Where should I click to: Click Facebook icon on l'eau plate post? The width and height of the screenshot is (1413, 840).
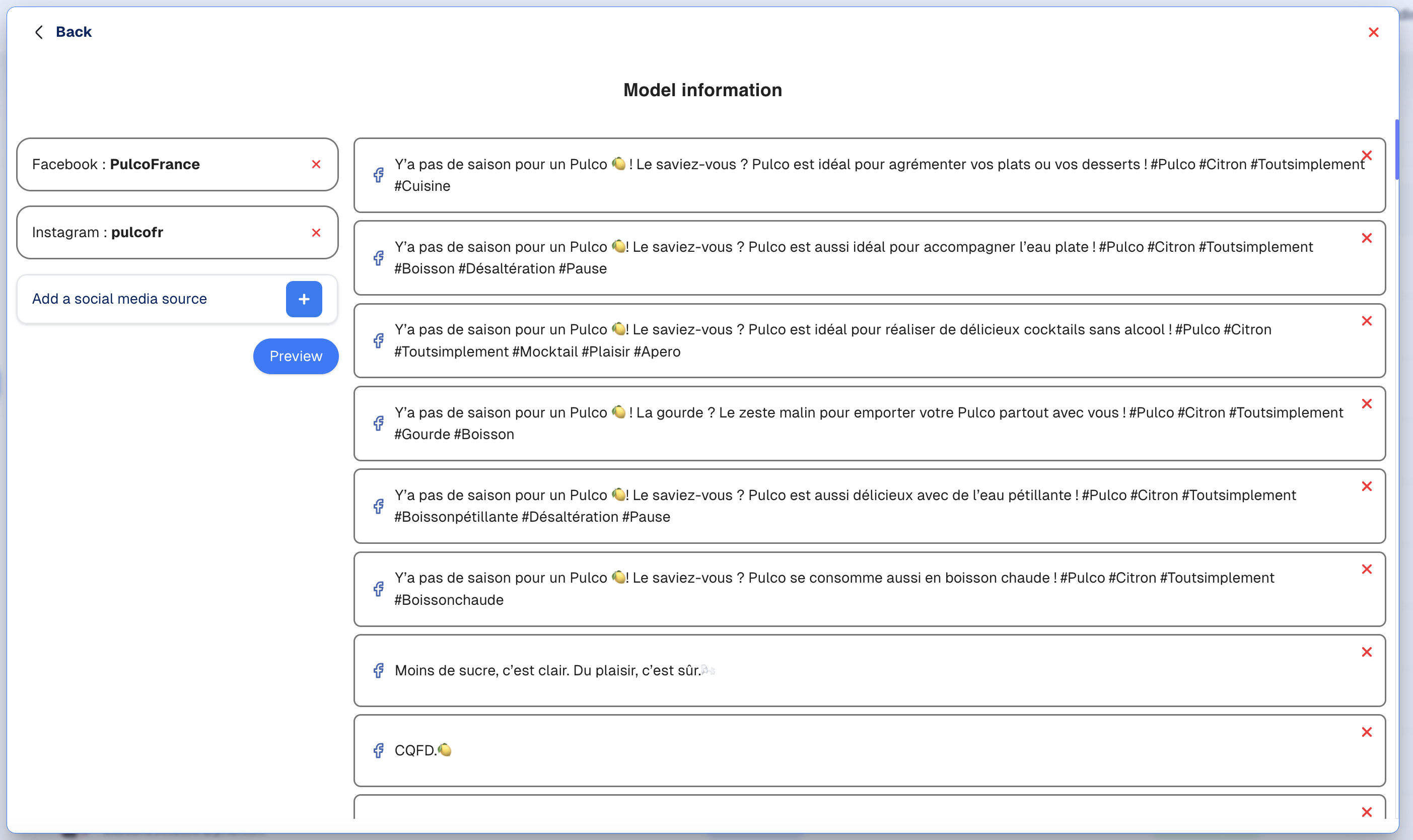(379, 258)
